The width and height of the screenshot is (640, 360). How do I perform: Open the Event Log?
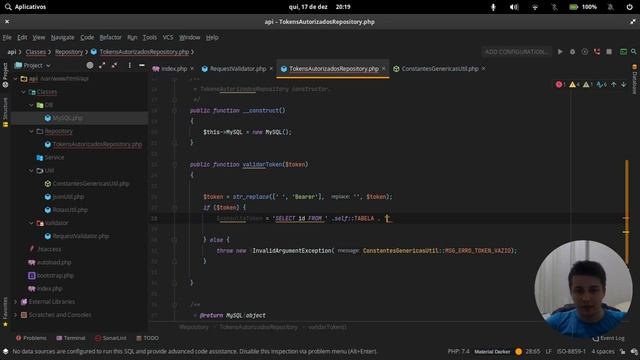click(609, 338)
